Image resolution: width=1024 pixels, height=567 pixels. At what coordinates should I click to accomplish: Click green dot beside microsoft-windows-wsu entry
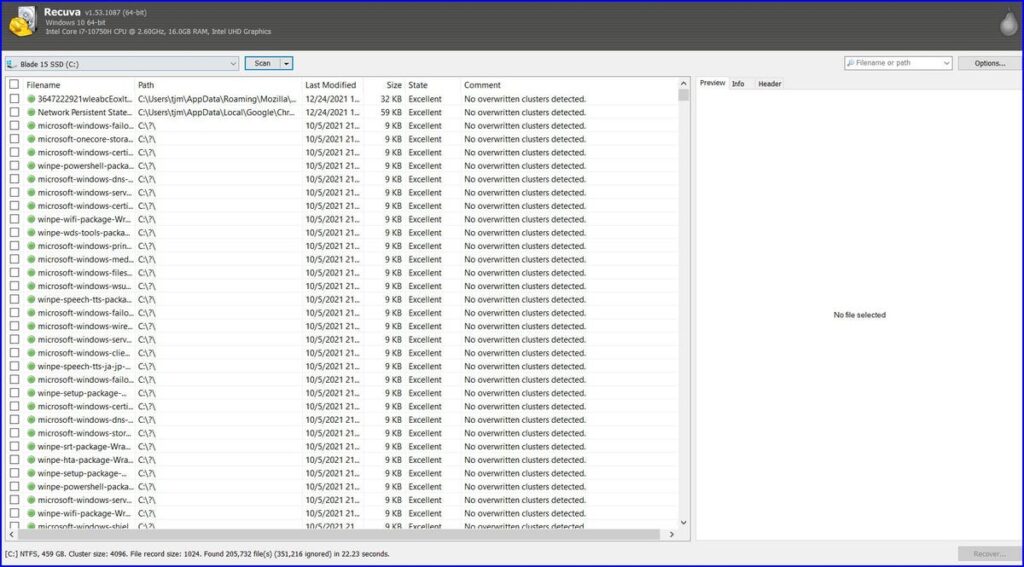[31, 286]
